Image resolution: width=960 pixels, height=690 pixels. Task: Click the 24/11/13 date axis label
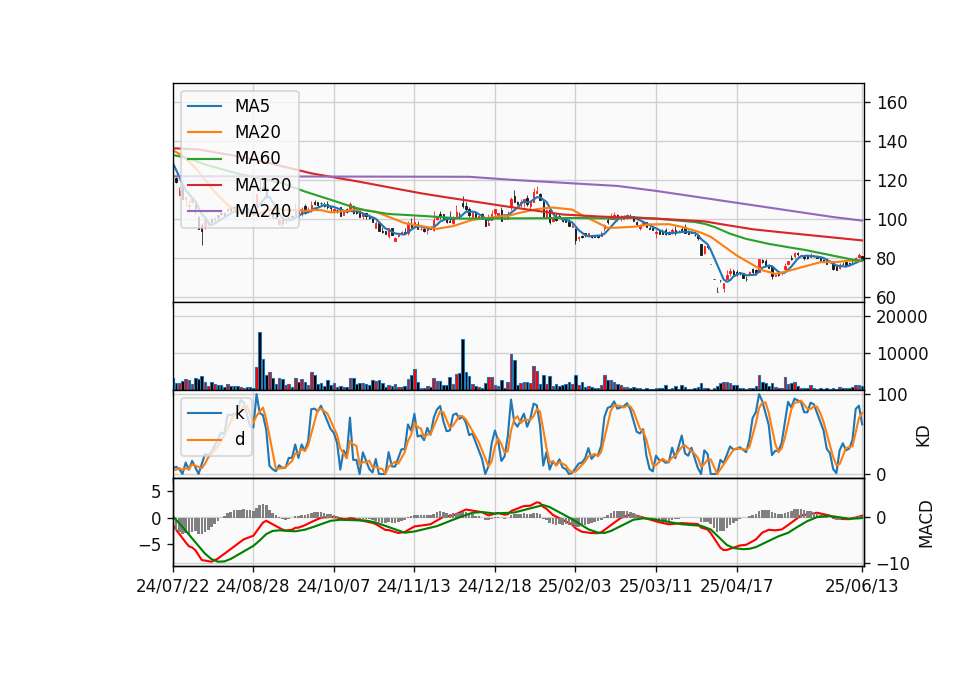[x=414, y=586]
